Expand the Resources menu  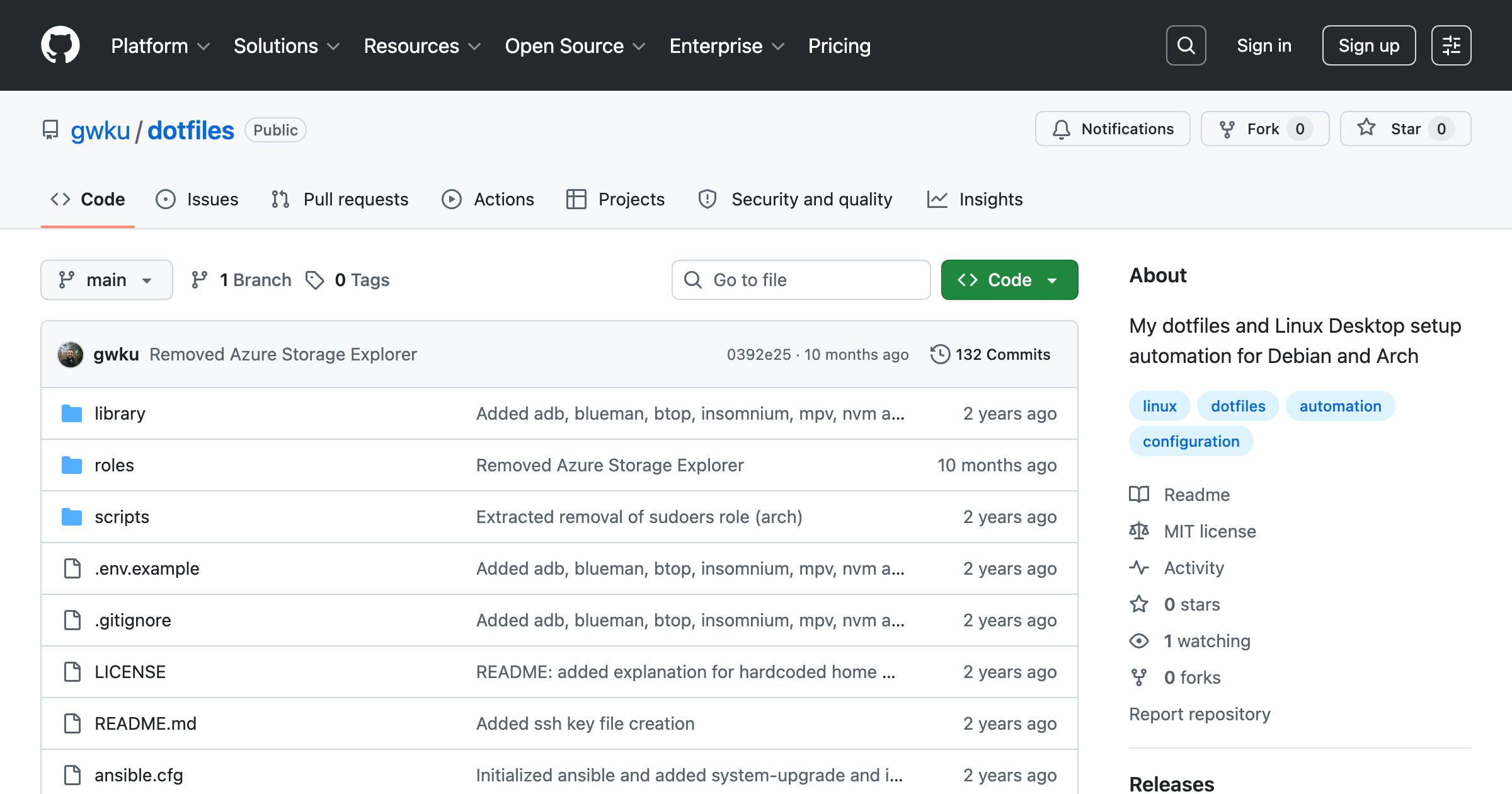(x=422, y=46)
